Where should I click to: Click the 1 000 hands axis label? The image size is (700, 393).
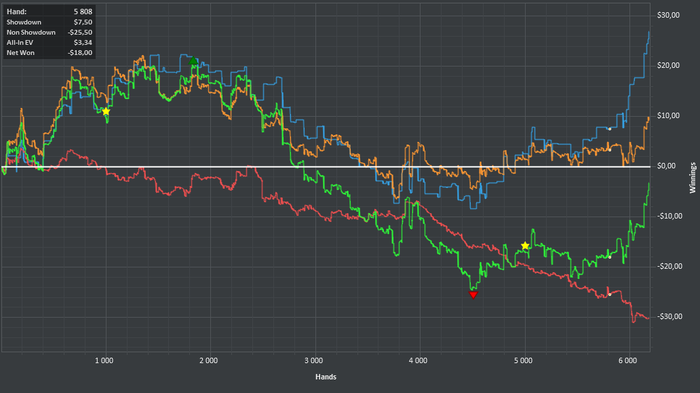point(104,361)
